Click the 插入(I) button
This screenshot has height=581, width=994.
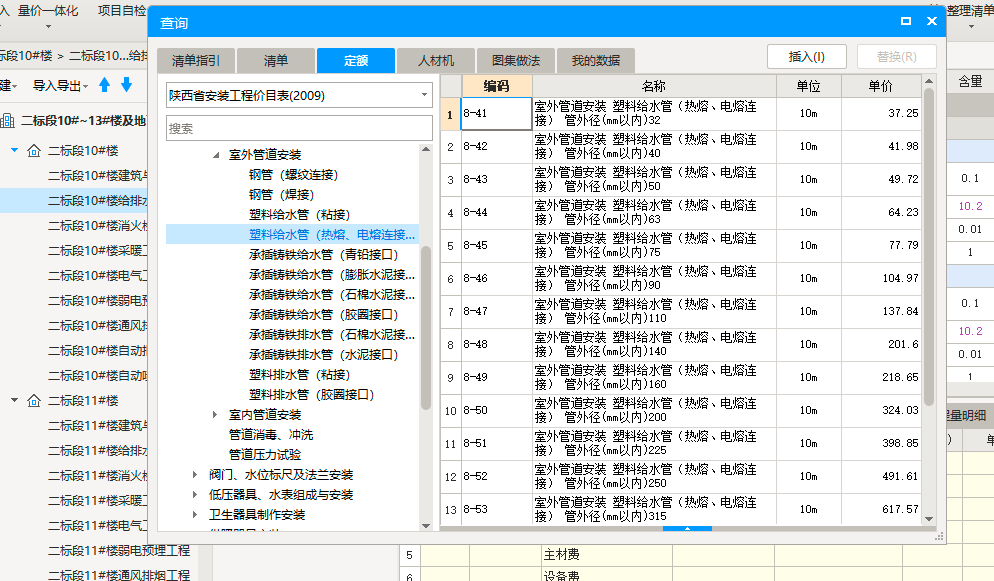[806, 56]
